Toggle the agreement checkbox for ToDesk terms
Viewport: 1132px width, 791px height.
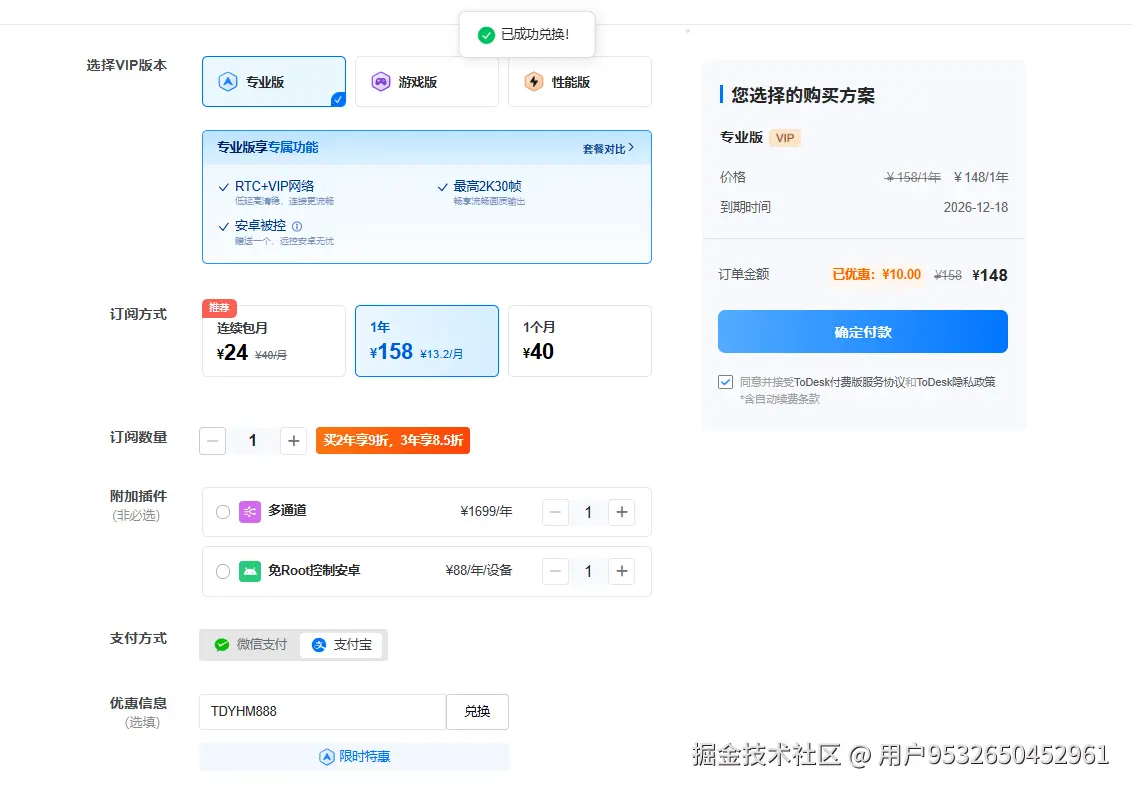click(726, 382)
